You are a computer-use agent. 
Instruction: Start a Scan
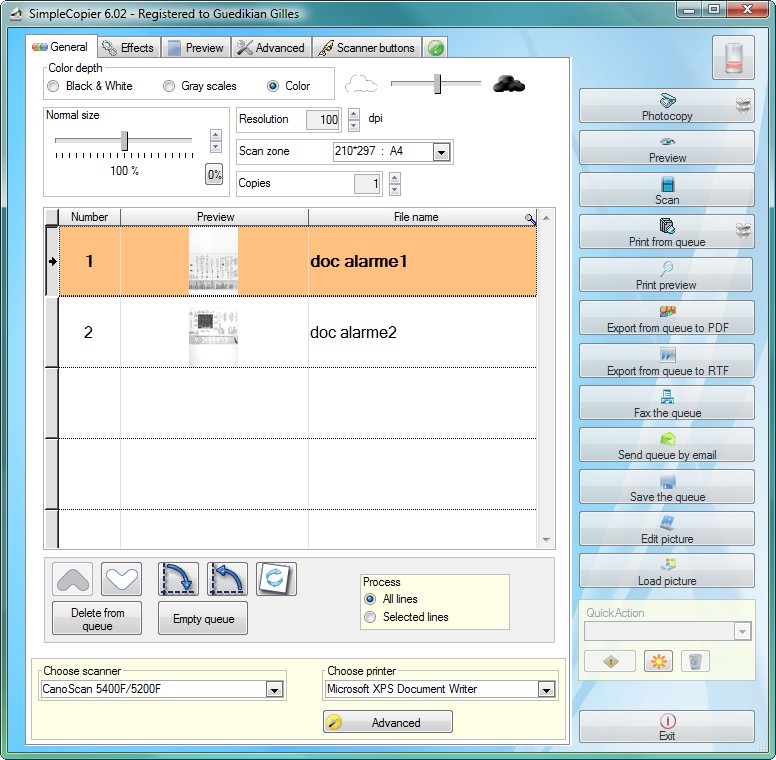point(667,190)
